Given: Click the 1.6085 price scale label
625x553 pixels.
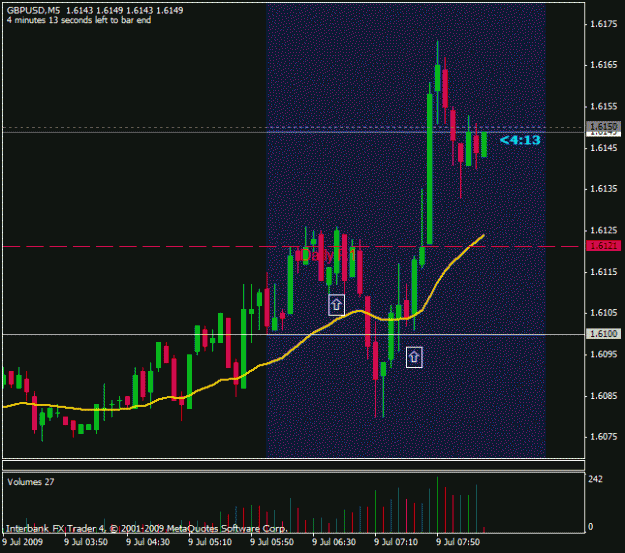Looking at the screenshot, I should [x=603, y=396].
